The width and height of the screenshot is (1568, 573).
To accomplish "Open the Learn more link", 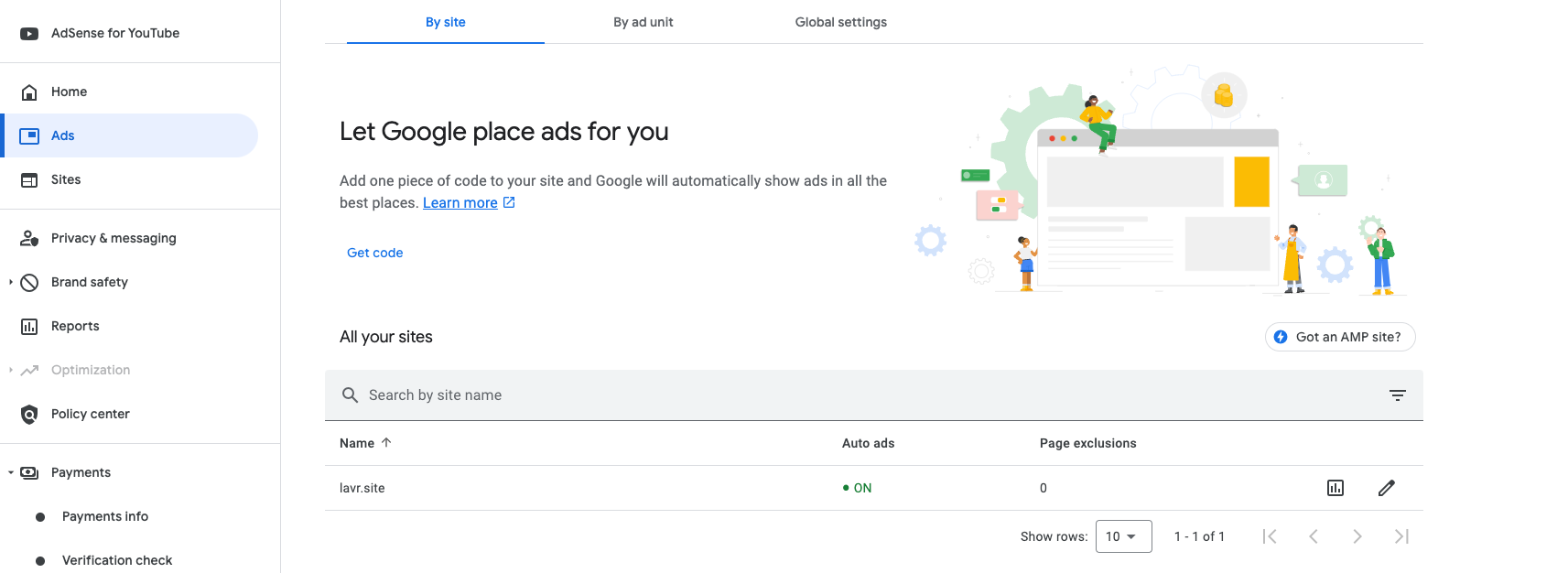I will [460, 203].
